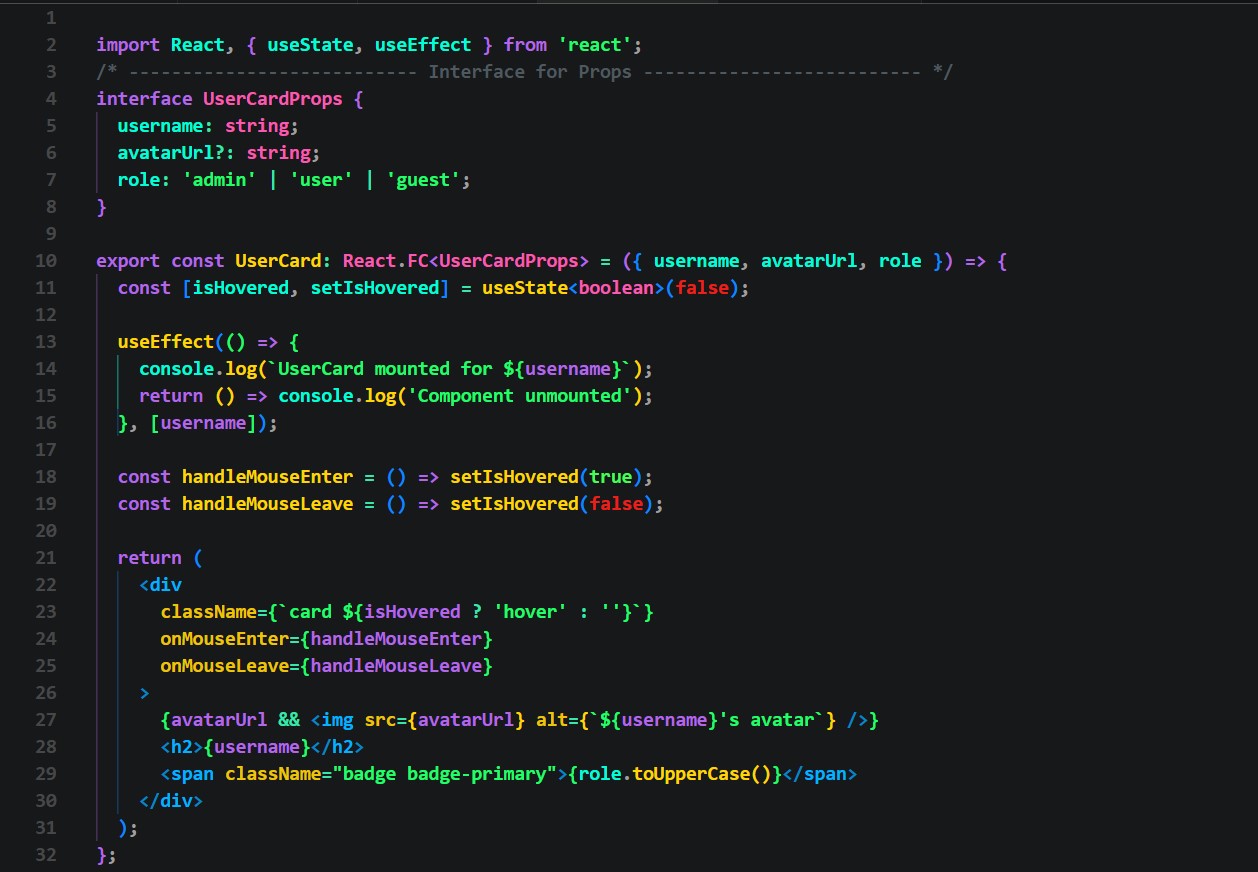Click the opening <h2> tag on line 28
Image resolution: width=1258 pixels, height=872 pixels.
pos(182,747)
